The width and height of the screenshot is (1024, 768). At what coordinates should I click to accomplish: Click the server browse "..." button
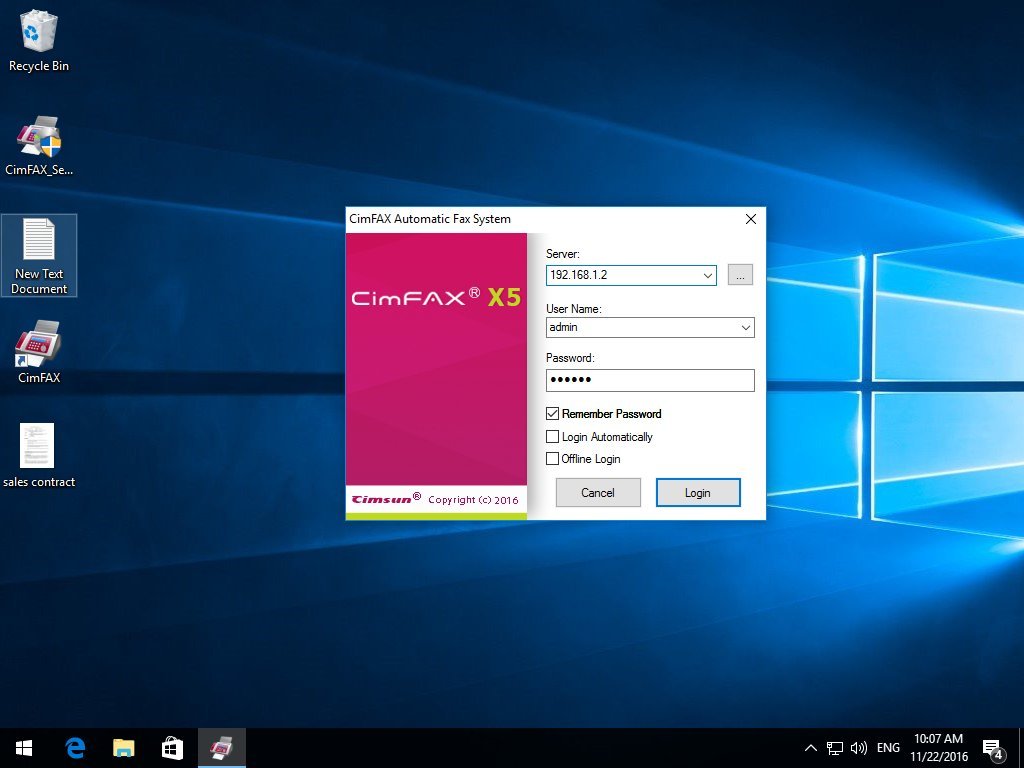[740, 275]
